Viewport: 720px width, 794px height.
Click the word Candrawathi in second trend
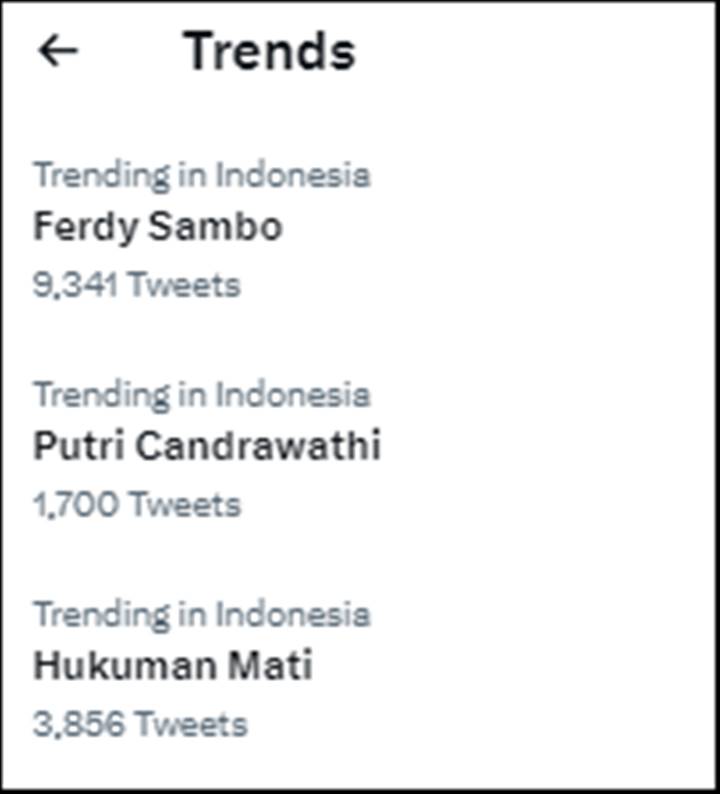point(258,446)
